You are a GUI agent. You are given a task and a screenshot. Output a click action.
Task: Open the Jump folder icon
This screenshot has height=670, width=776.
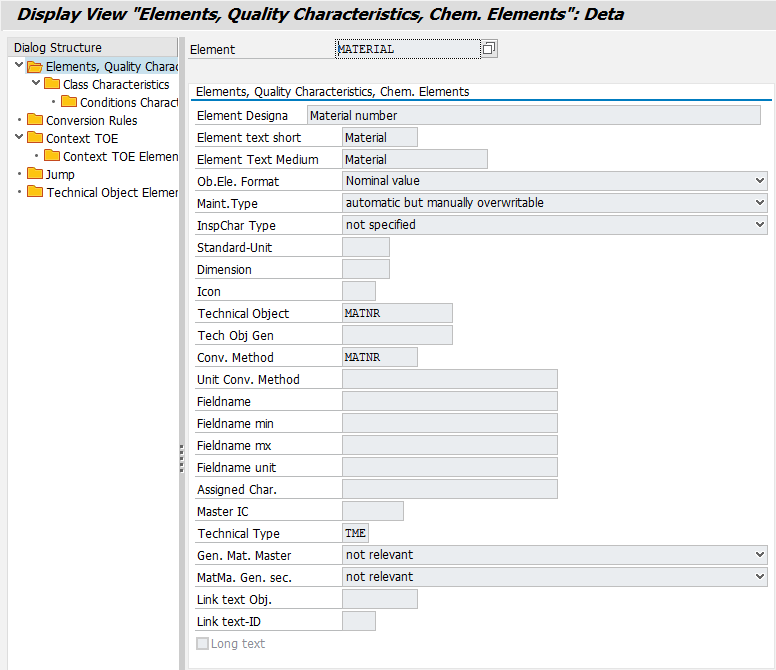click(35, 174)
